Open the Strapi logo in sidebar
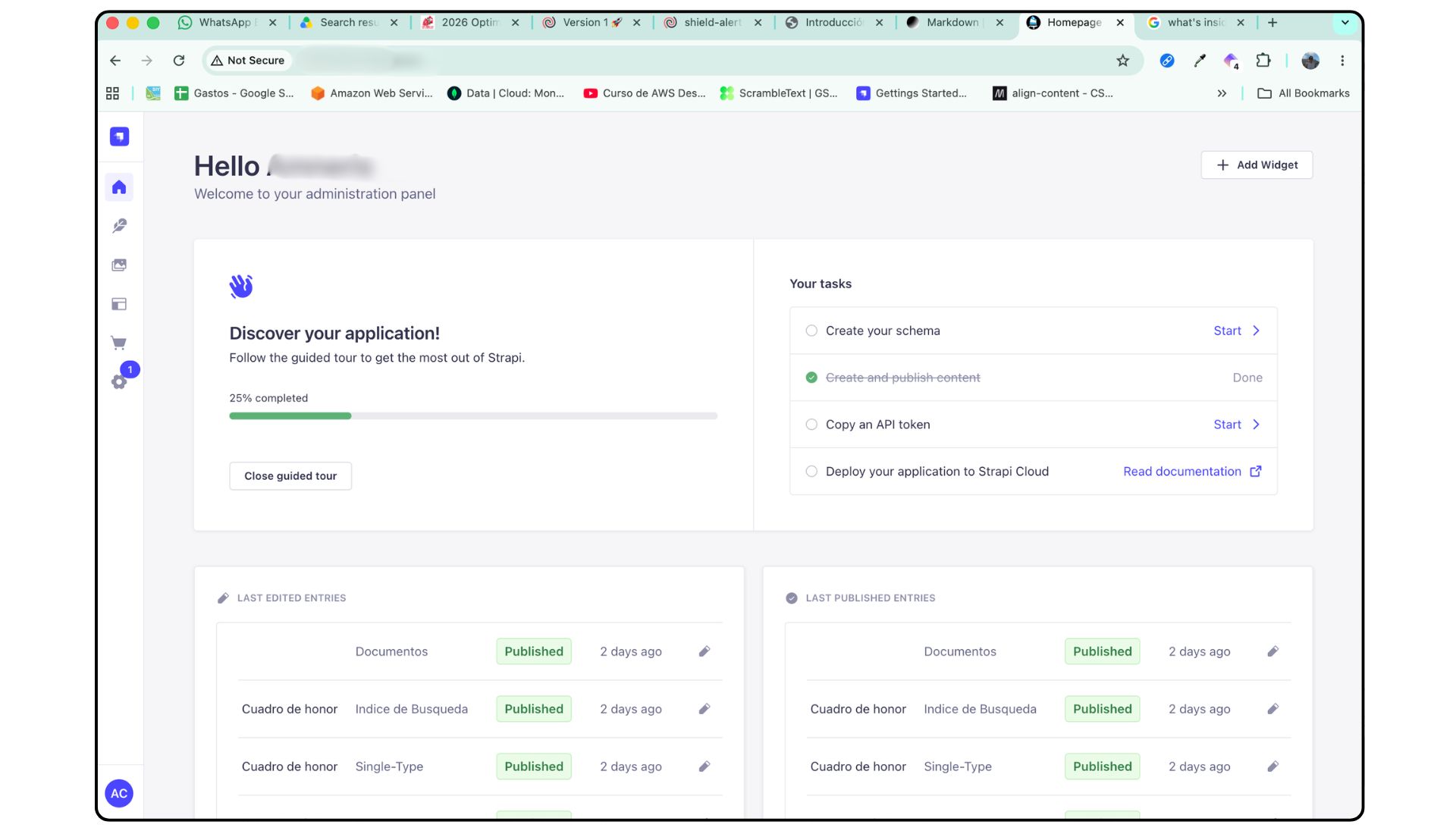The height and width of the screenshot is (834, 1456). click(x=119, y=136)
